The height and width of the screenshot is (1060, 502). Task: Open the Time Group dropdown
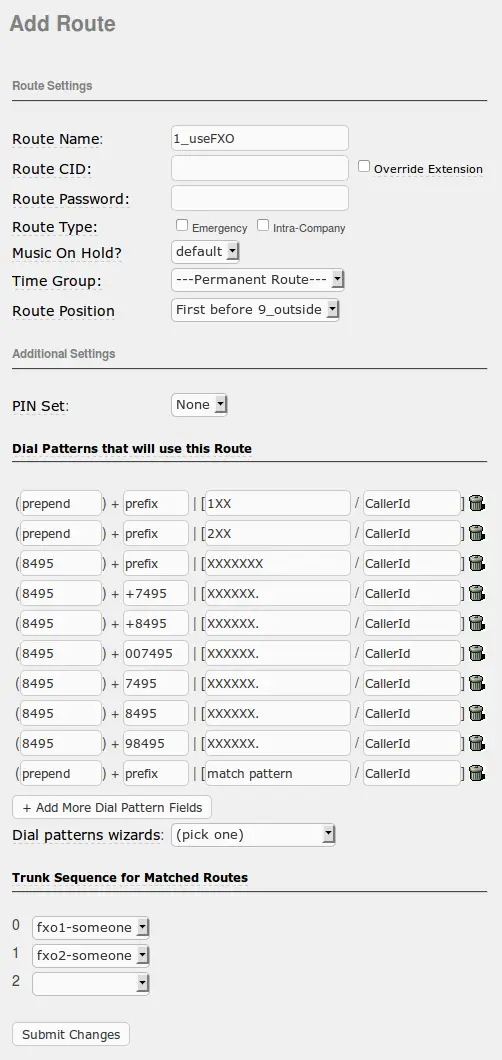pos(257,279)
